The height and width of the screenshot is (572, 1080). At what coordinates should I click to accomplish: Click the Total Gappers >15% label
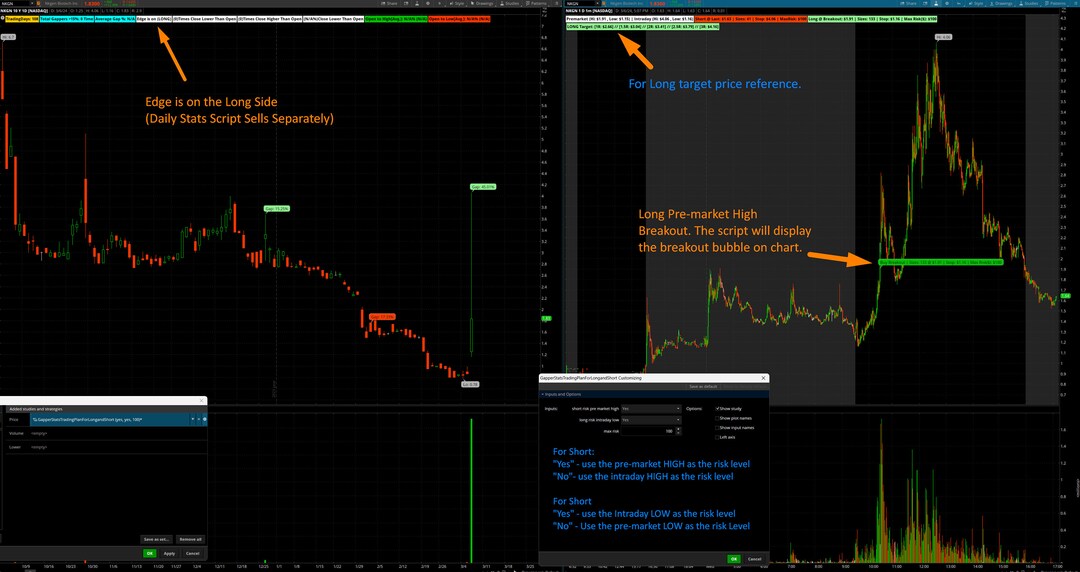(67, 19)
